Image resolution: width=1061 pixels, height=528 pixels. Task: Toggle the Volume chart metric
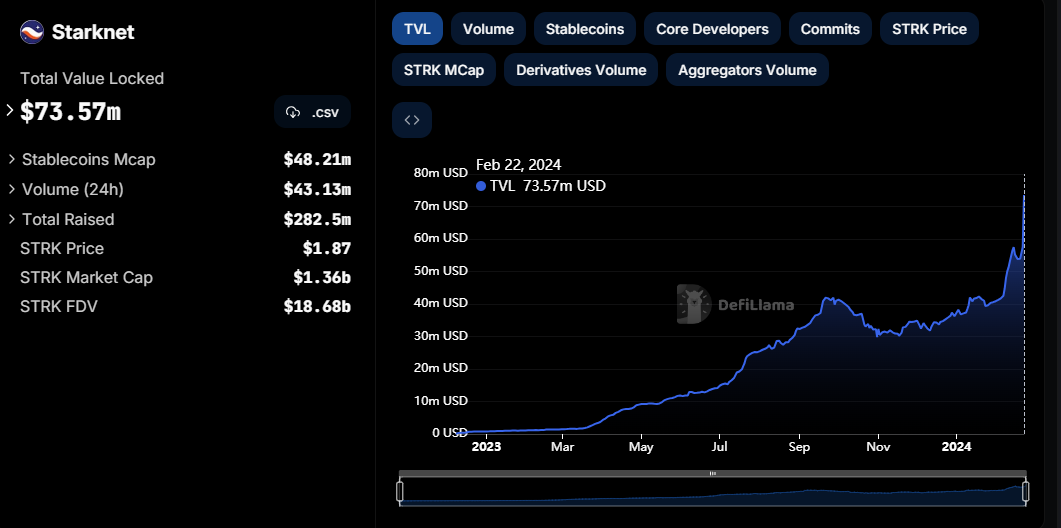[x=488, y=29]
